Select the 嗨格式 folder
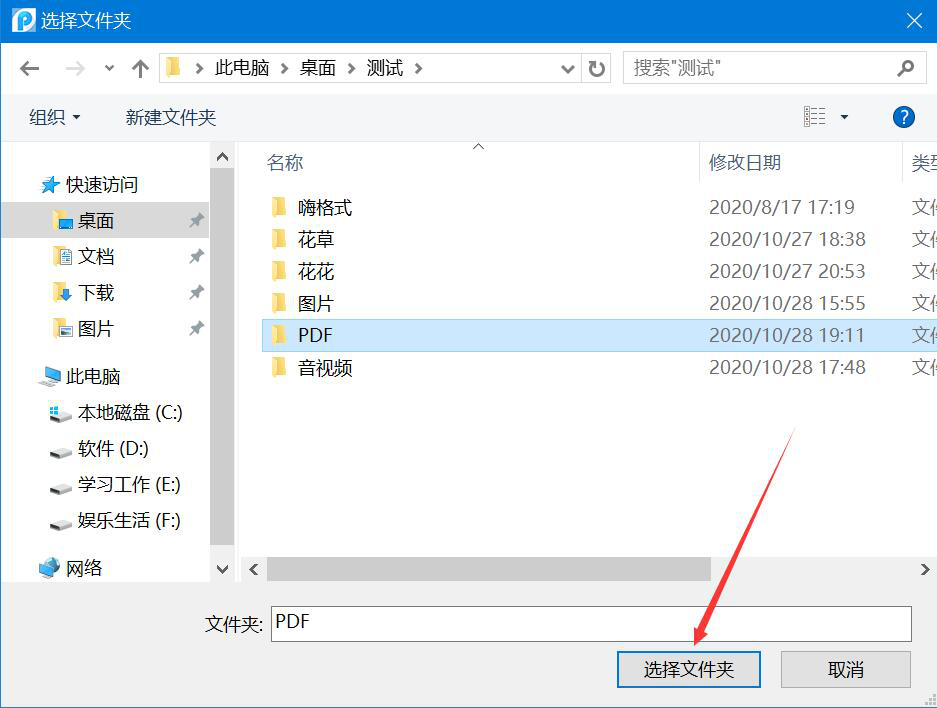This screenshot has width=937, height=708. (324, 207)
